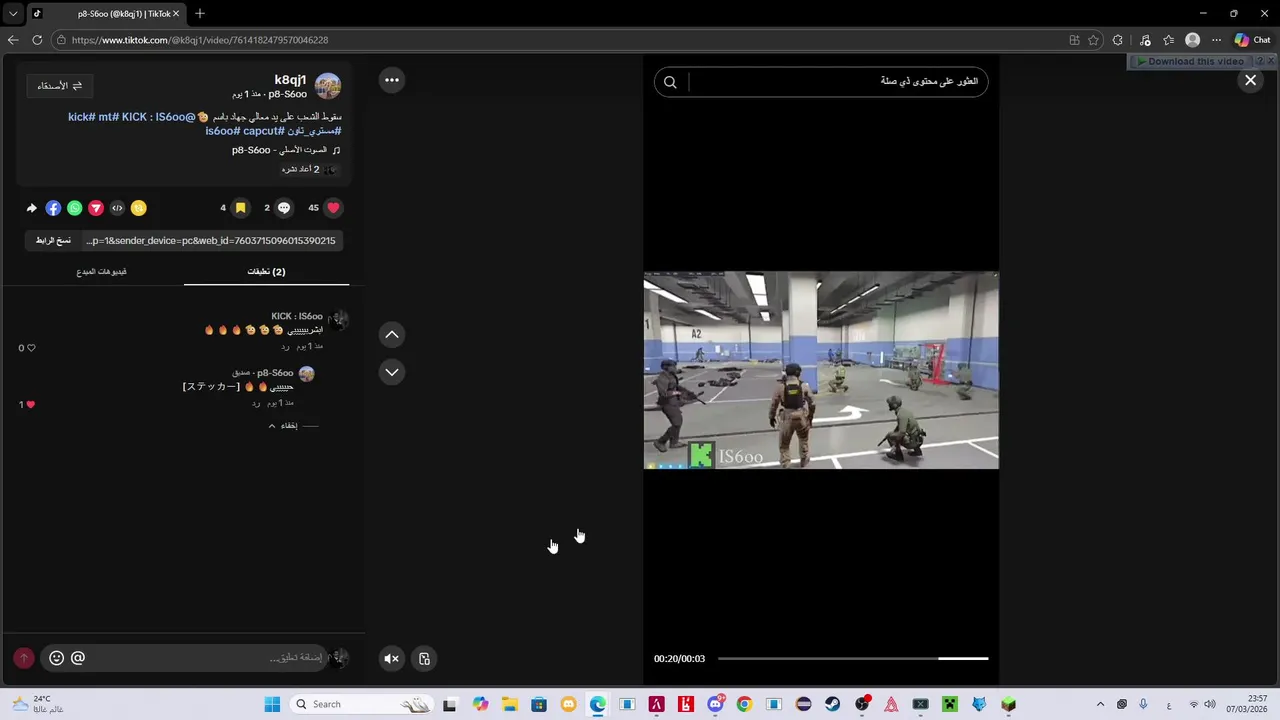The width and height of the screenshot is (1280, 720).
Task: Open the KICK : IS6oo commenter avatar
Action: (338, 320)
